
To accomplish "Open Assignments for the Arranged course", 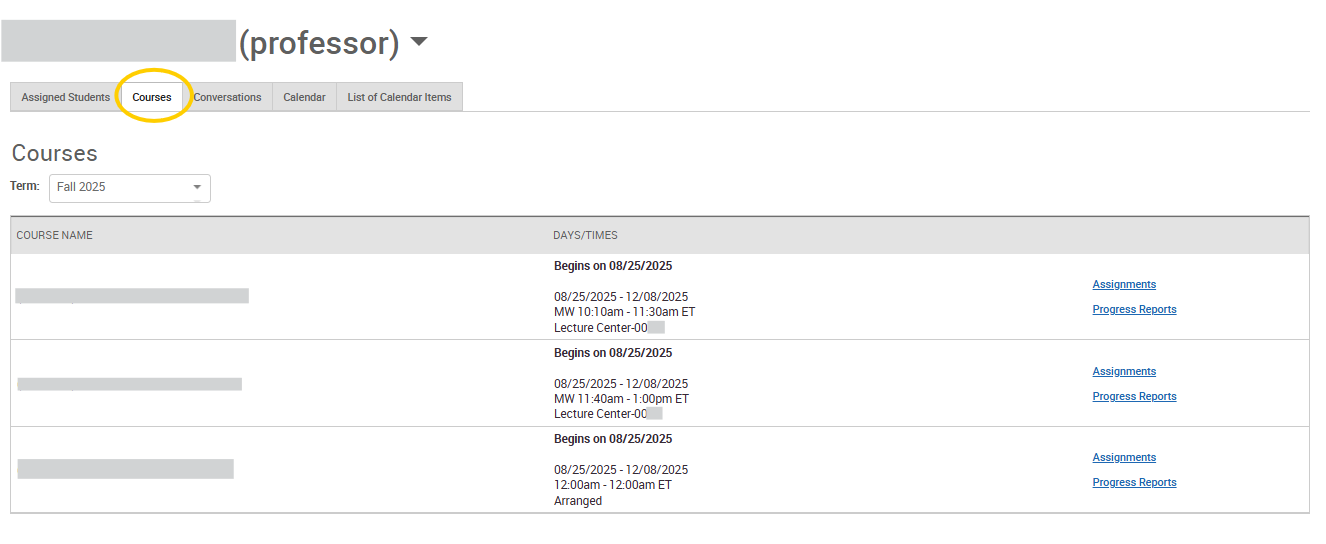I will [x=1124, y=458].
